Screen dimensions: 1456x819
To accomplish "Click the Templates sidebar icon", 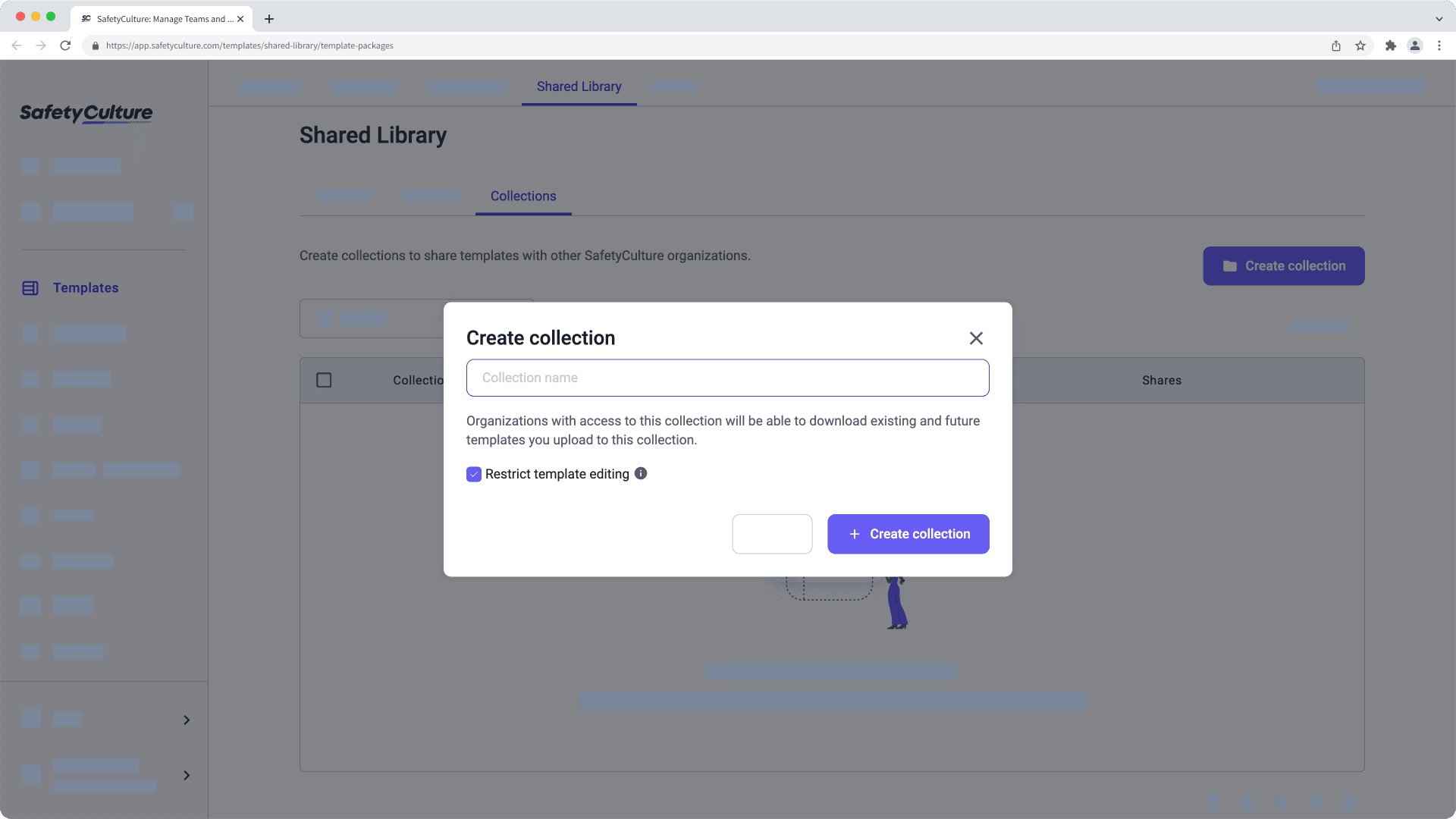I will coord(30,288).
